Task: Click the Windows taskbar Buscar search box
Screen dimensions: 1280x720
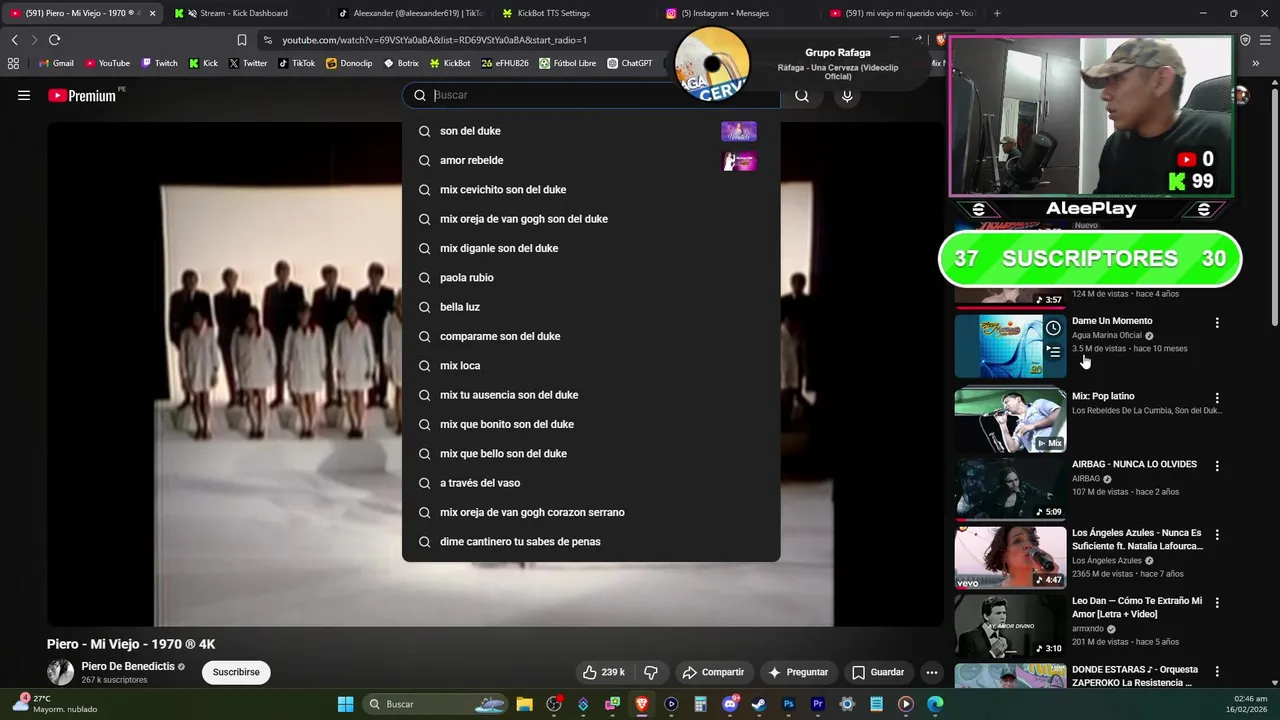Action: (434, 704)
